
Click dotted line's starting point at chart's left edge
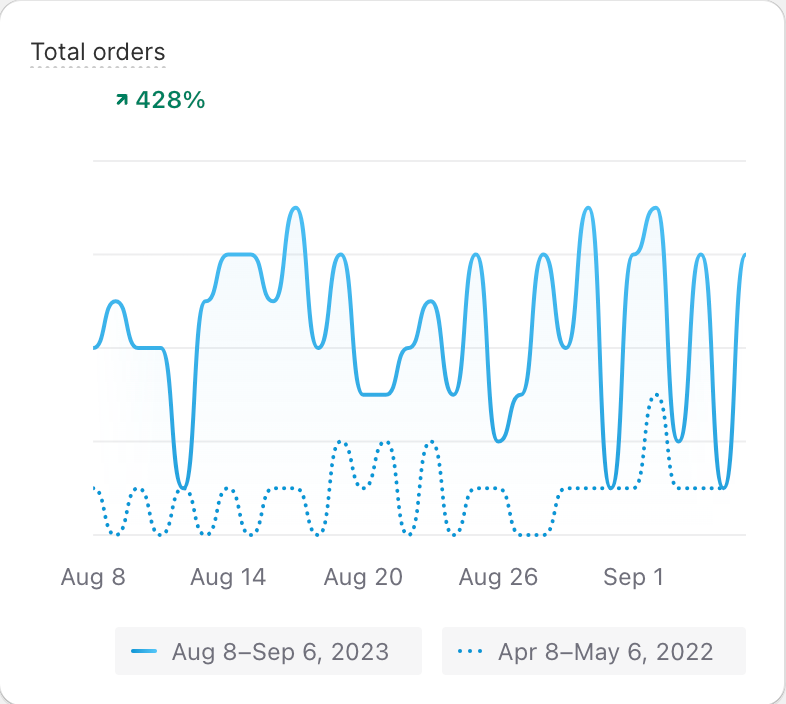click(x=94, y=488)
